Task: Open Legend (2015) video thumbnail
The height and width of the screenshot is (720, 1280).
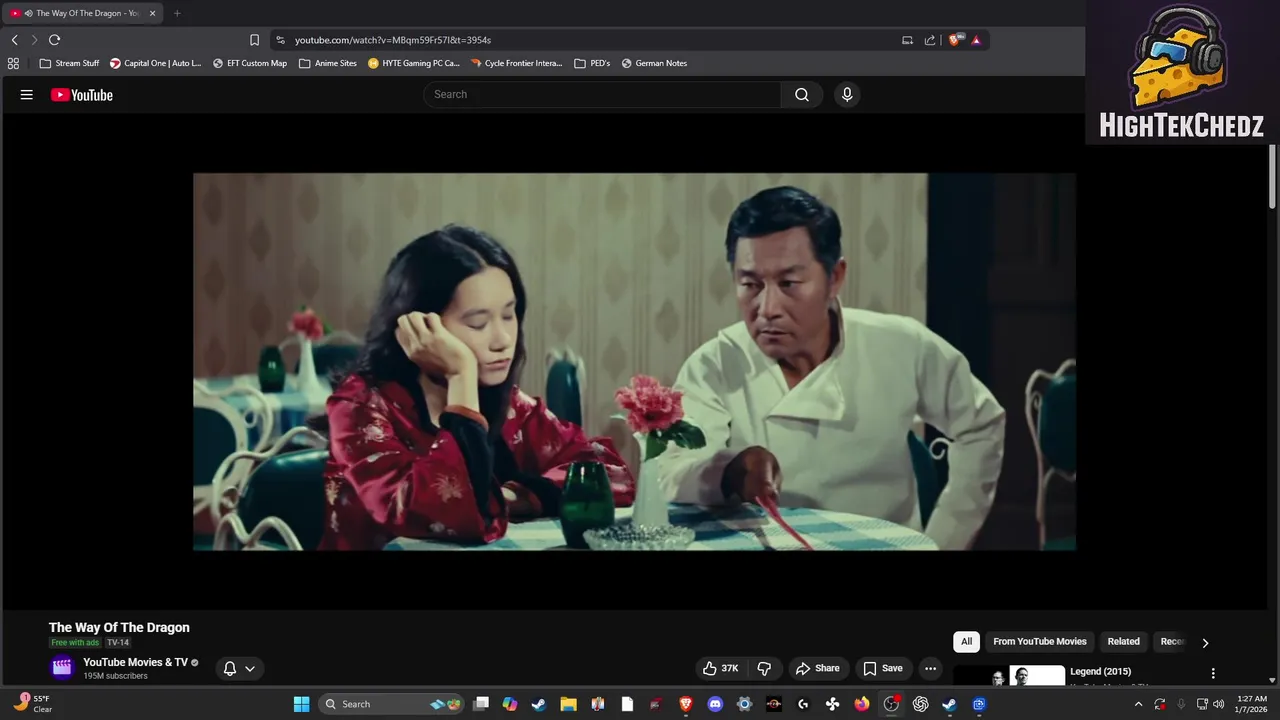Action: 1009,675
